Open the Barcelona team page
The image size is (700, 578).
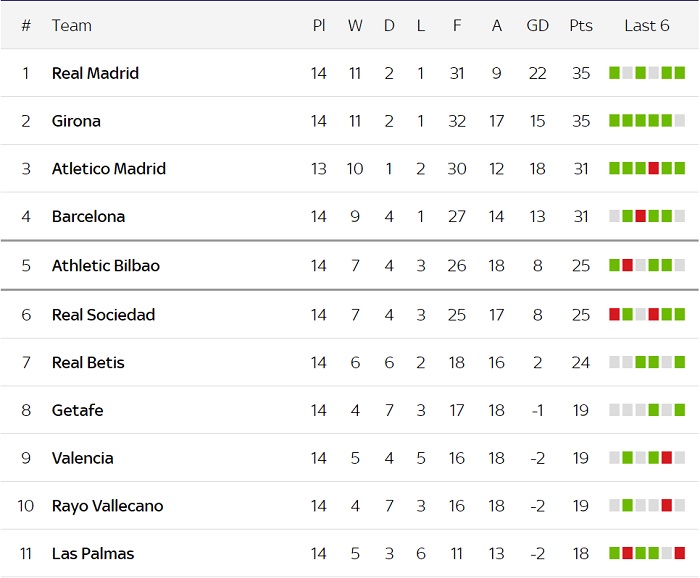click(88, 216)
